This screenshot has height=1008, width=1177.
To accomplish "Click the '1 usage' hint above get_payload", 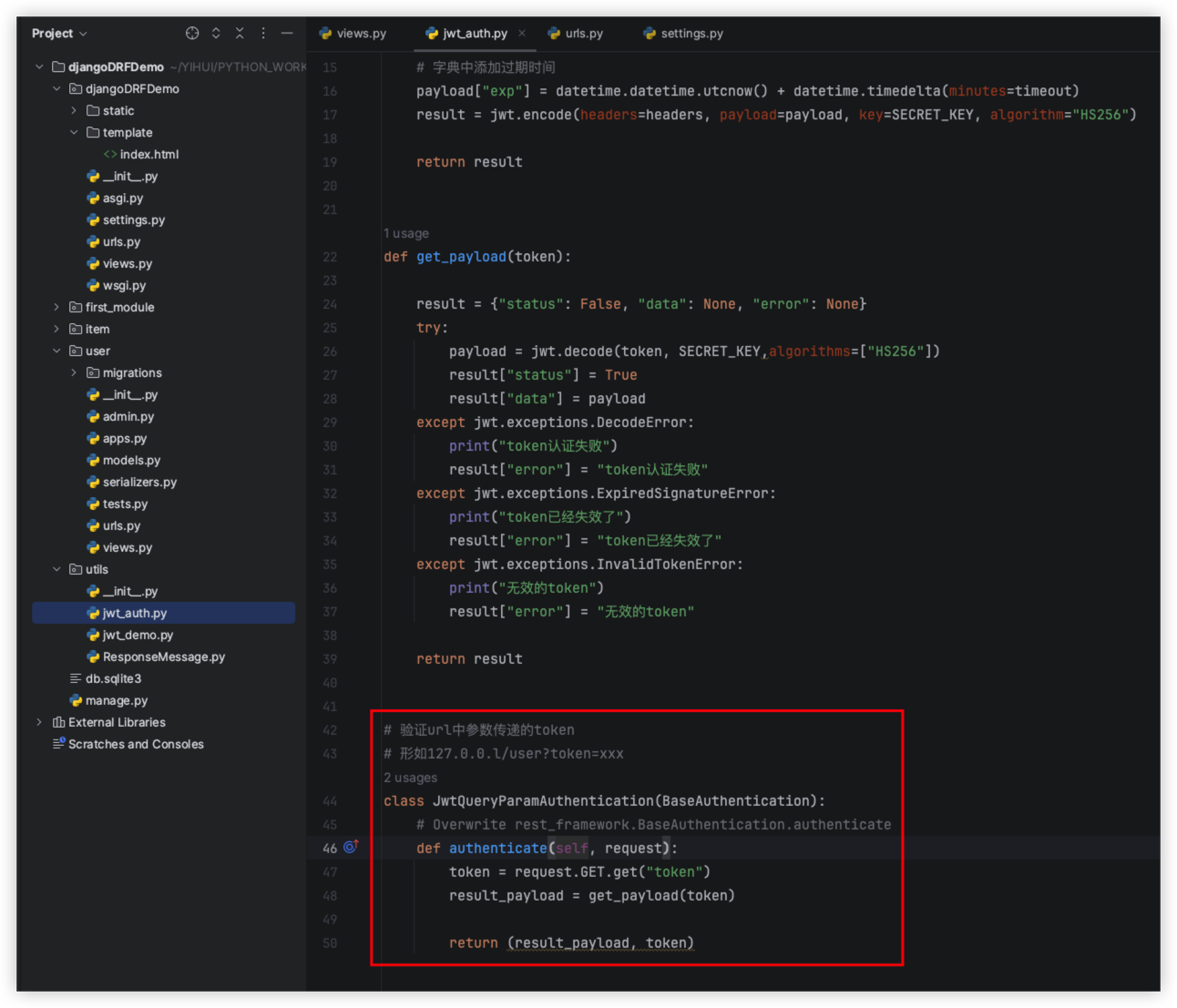I will point(405,234).
